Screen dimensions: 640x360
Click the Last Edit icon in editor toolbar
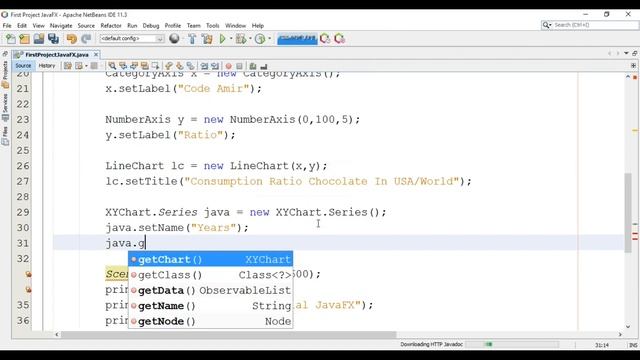[68, 66]
